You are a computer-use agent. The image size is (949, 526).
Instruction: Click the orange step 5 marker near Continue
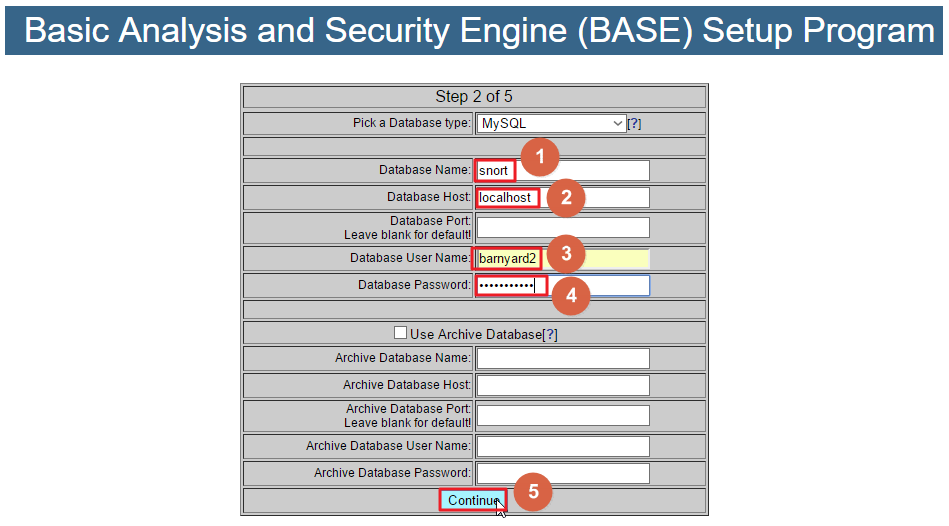(533, 491)
